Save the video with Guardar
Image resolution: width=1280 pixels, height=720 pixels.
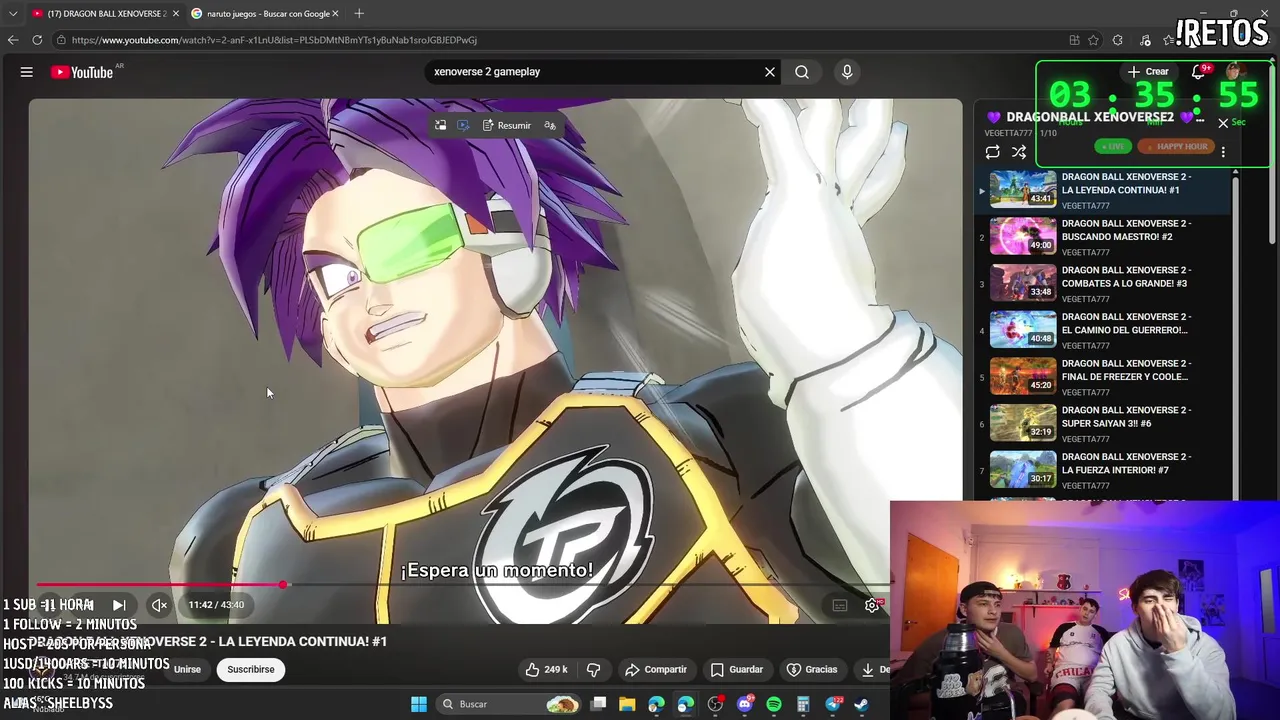[737, 670]
